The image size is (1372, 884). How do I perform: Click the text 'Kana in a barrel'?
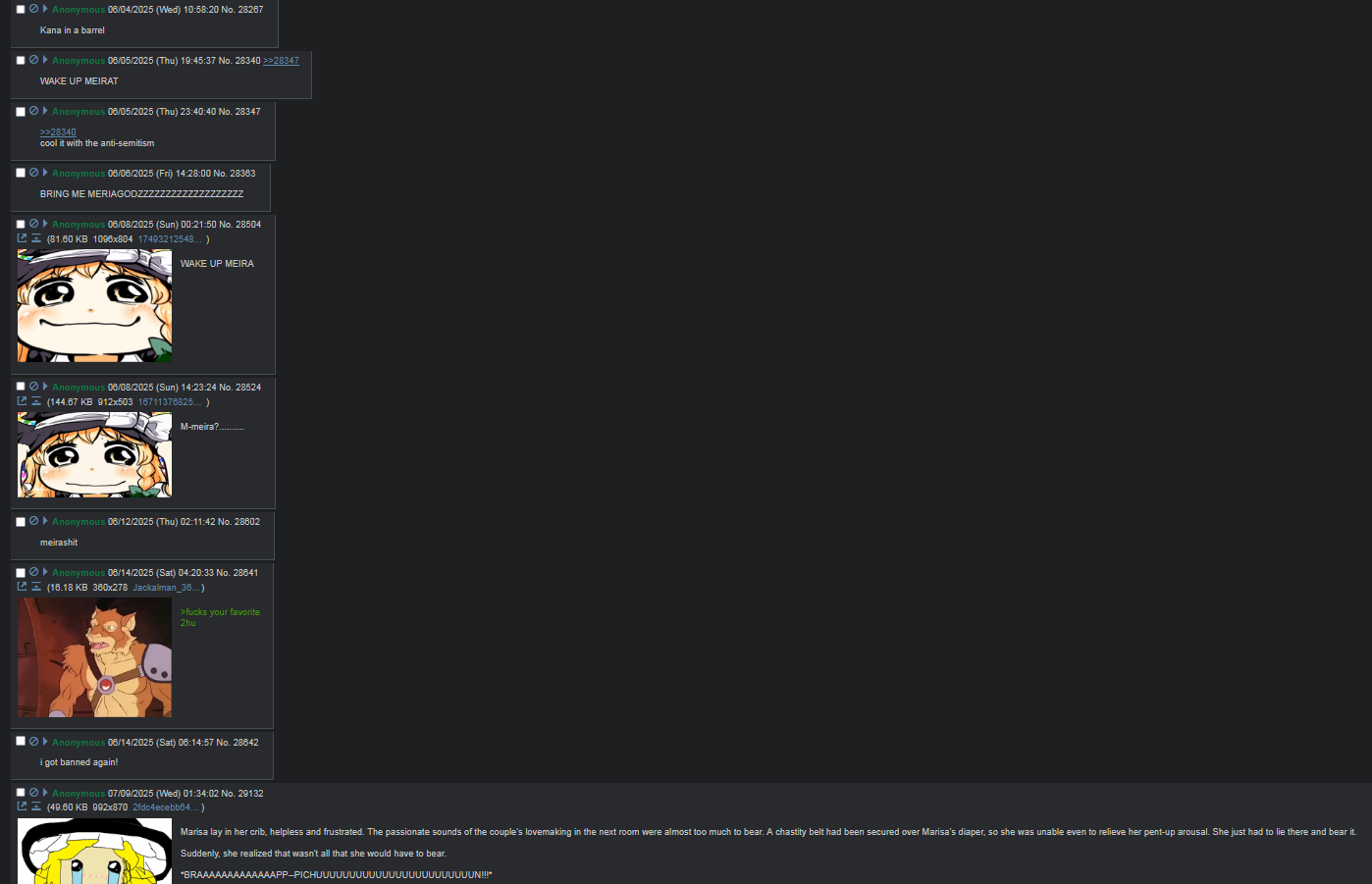73,30
